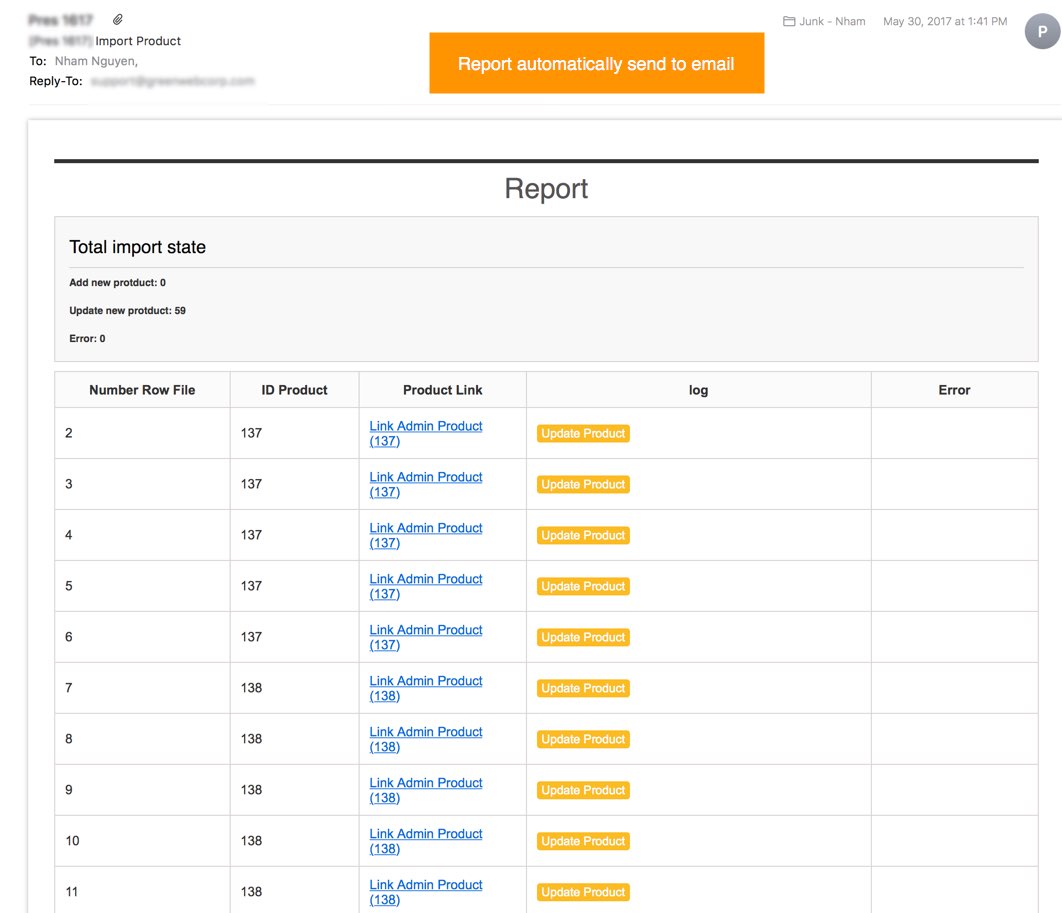Visit Link Admin Product link in row 9
1062x913 pixels.
click(425, 790)
